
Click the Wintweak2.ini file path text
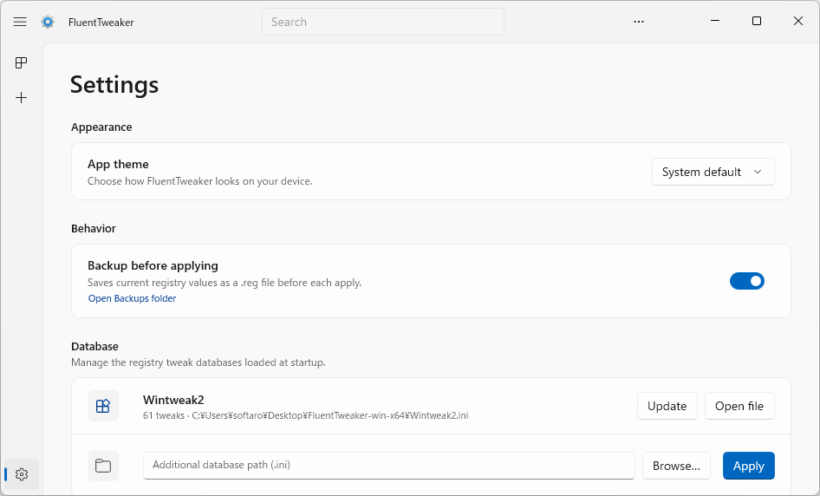coord(330,416)
